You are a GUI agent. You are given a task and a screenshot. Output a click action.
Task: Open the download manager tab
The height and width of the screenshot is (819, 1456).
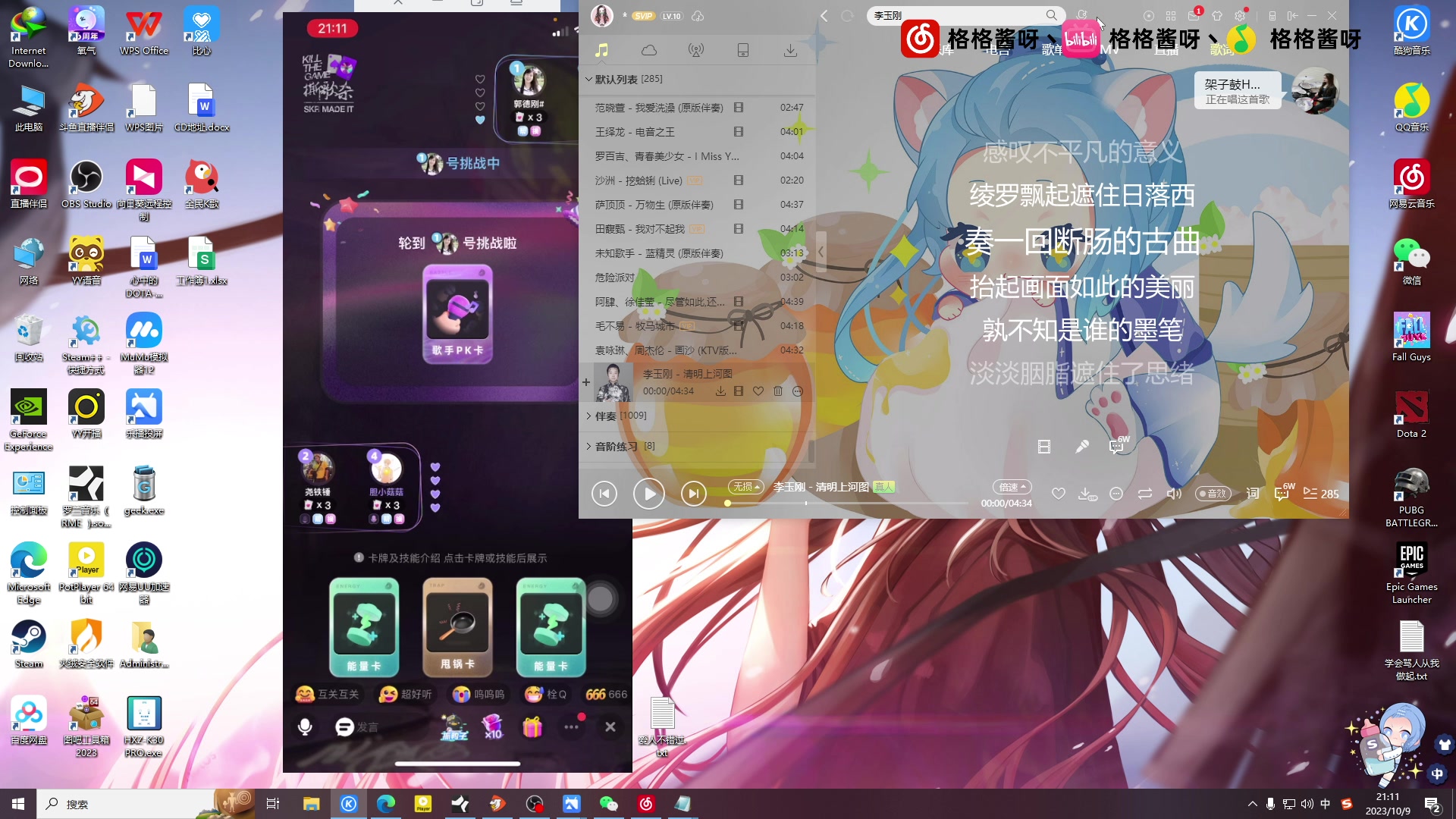[x=790, y=50]
